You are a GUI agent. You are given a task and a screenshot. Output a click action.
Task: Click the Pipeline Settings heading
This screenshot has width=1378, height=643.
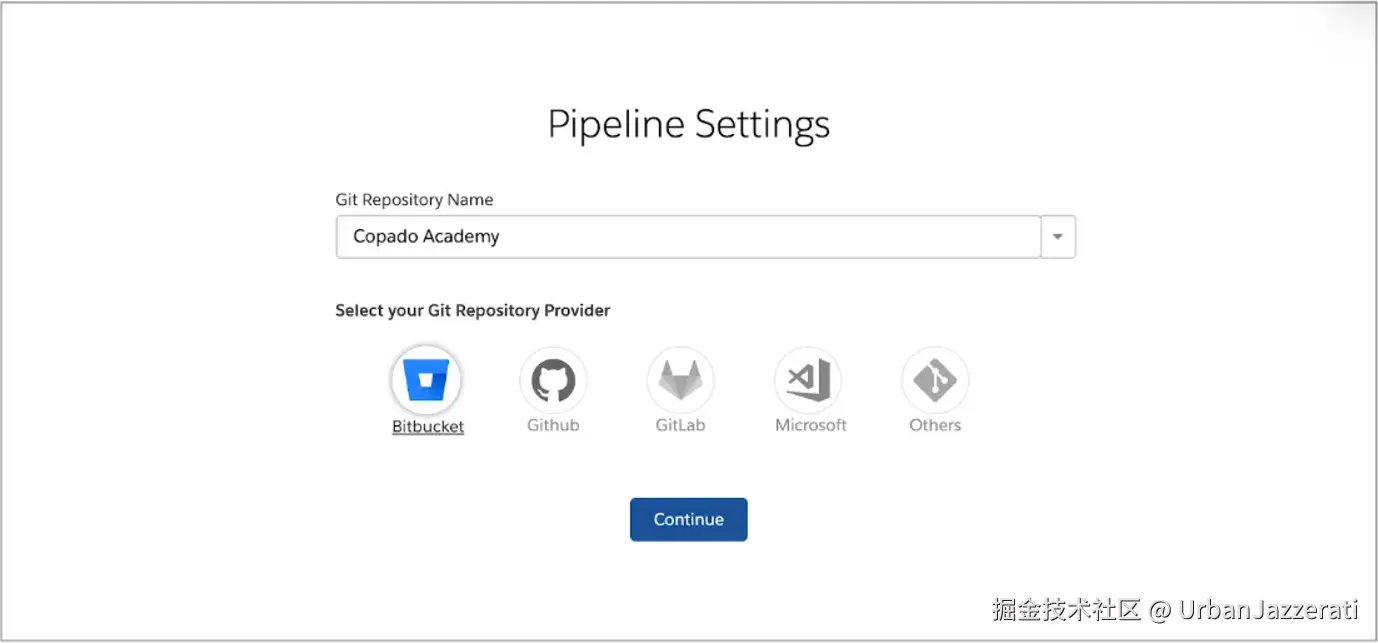click(689, 125)
